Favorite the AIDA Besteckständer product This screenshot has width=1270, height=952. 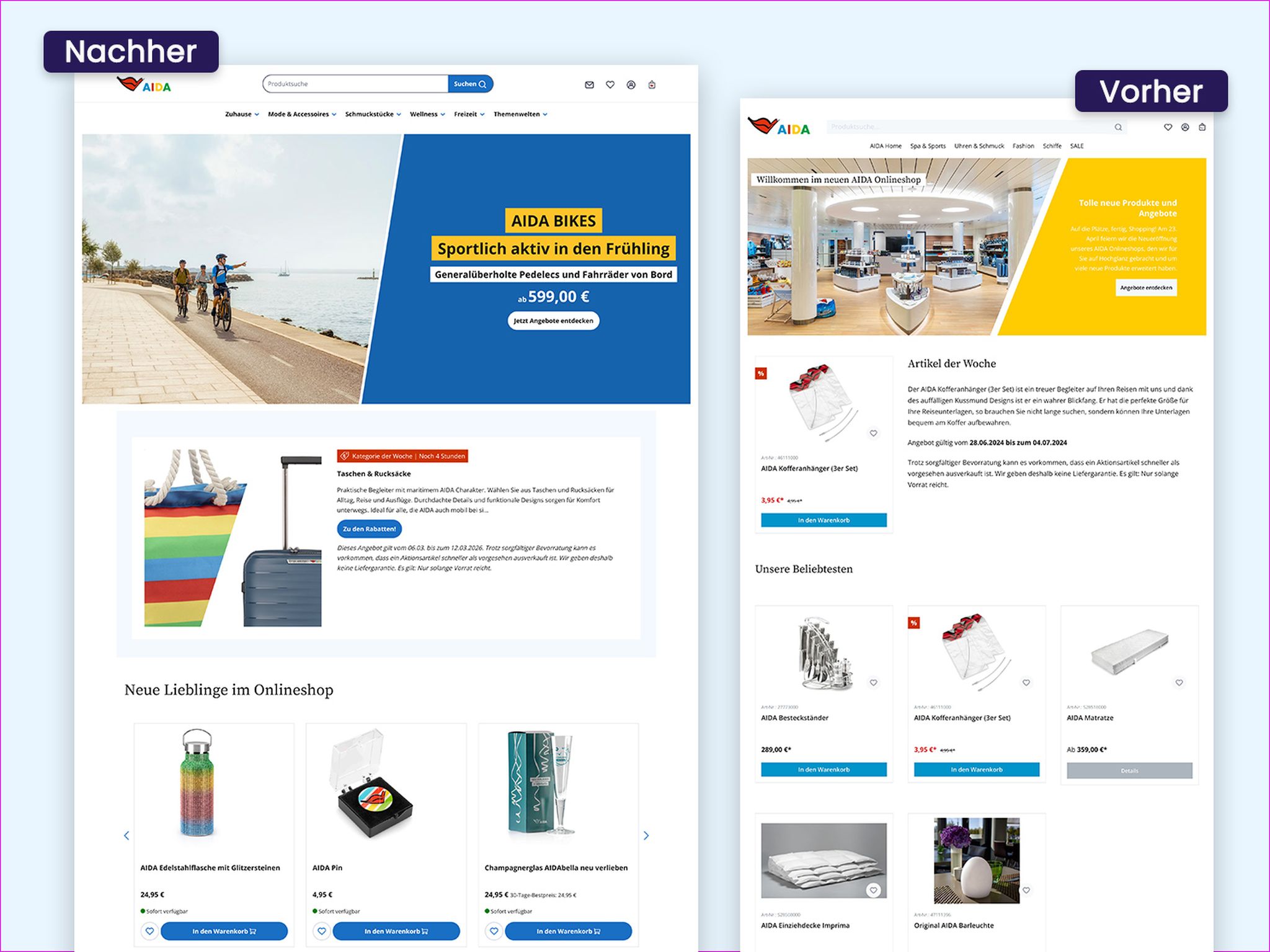coord(874,682)
